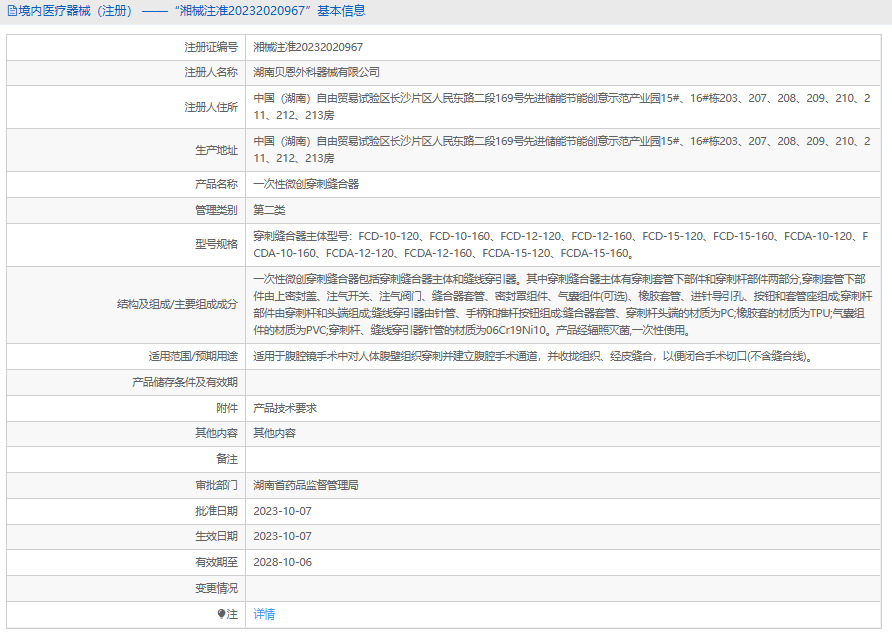Click the 产品储存条件及有效期 label
This screenshot has height=633, width=892.
pos(185,382)
